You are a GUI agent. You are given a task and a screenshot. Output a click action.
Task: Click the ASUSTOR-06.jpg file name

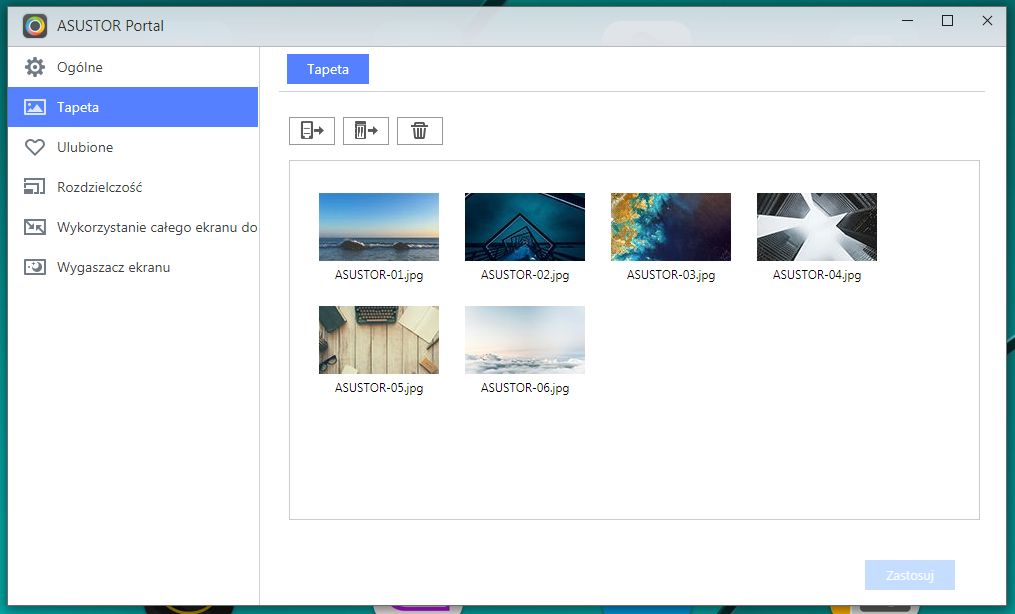(525, 388)
